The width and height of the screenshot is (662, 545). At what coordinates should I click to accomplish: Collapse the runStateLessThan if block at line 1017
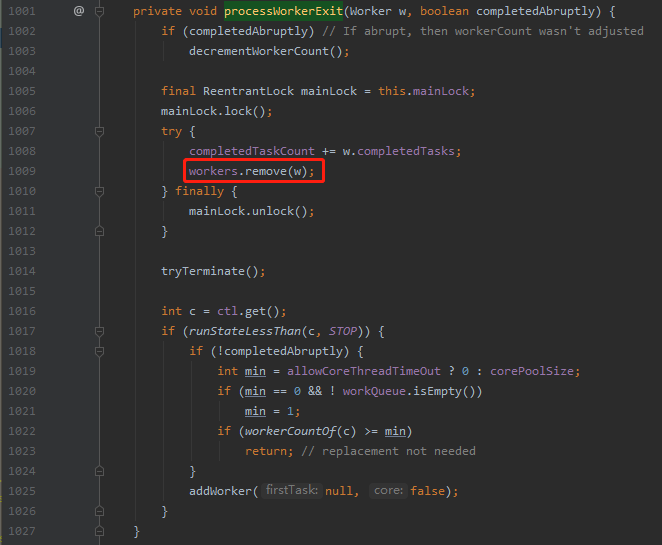(100, 332)
